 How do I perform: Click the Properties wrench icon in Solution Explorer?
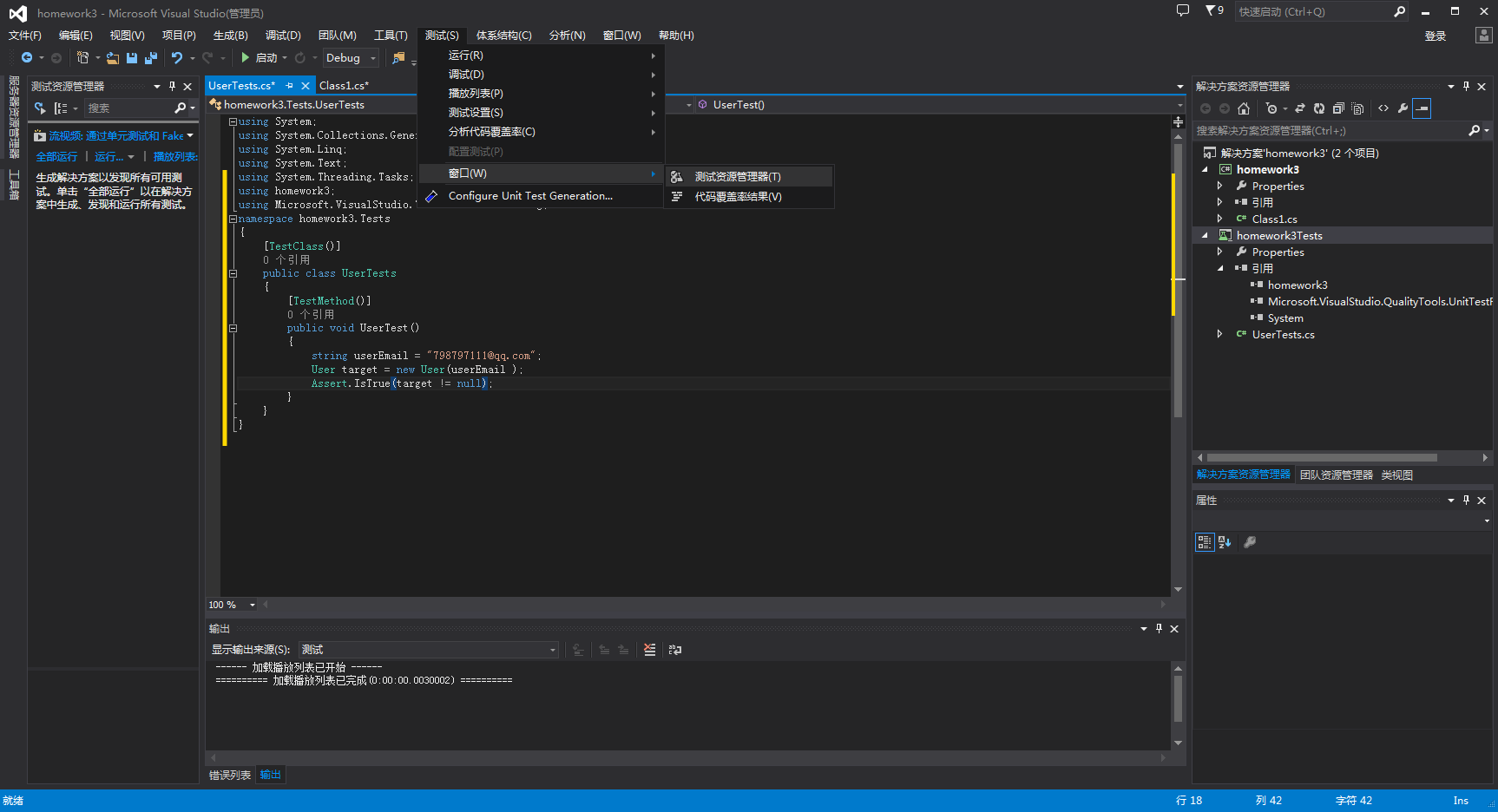pyautogui.click(x=1403, y=108)
